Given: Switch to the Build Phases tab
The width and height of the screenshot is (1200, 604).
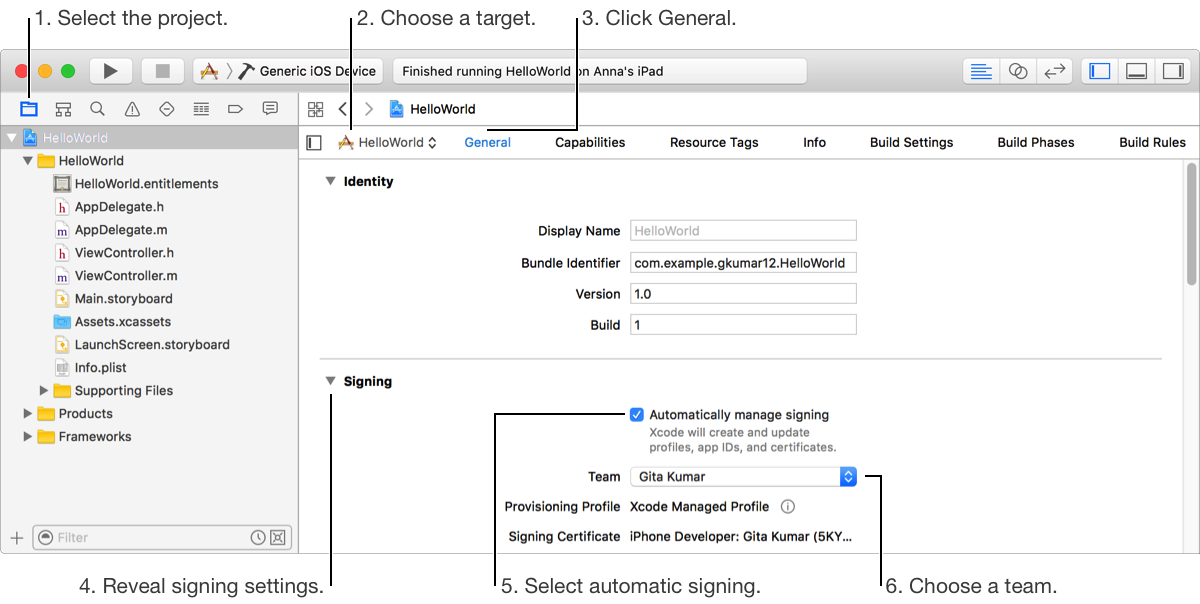Looking at the screenshot, I should pos(1036,143).
